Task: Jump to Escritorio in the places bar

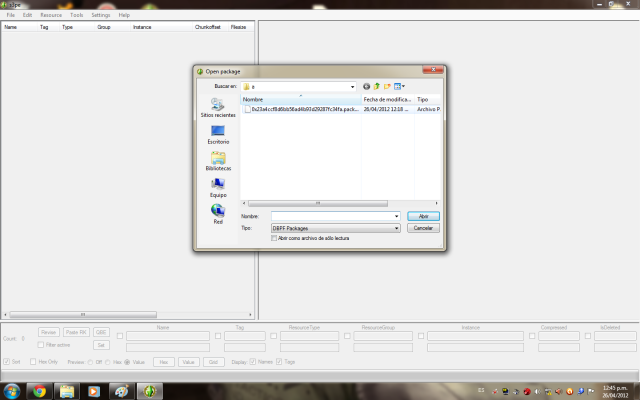Action: 218,135
